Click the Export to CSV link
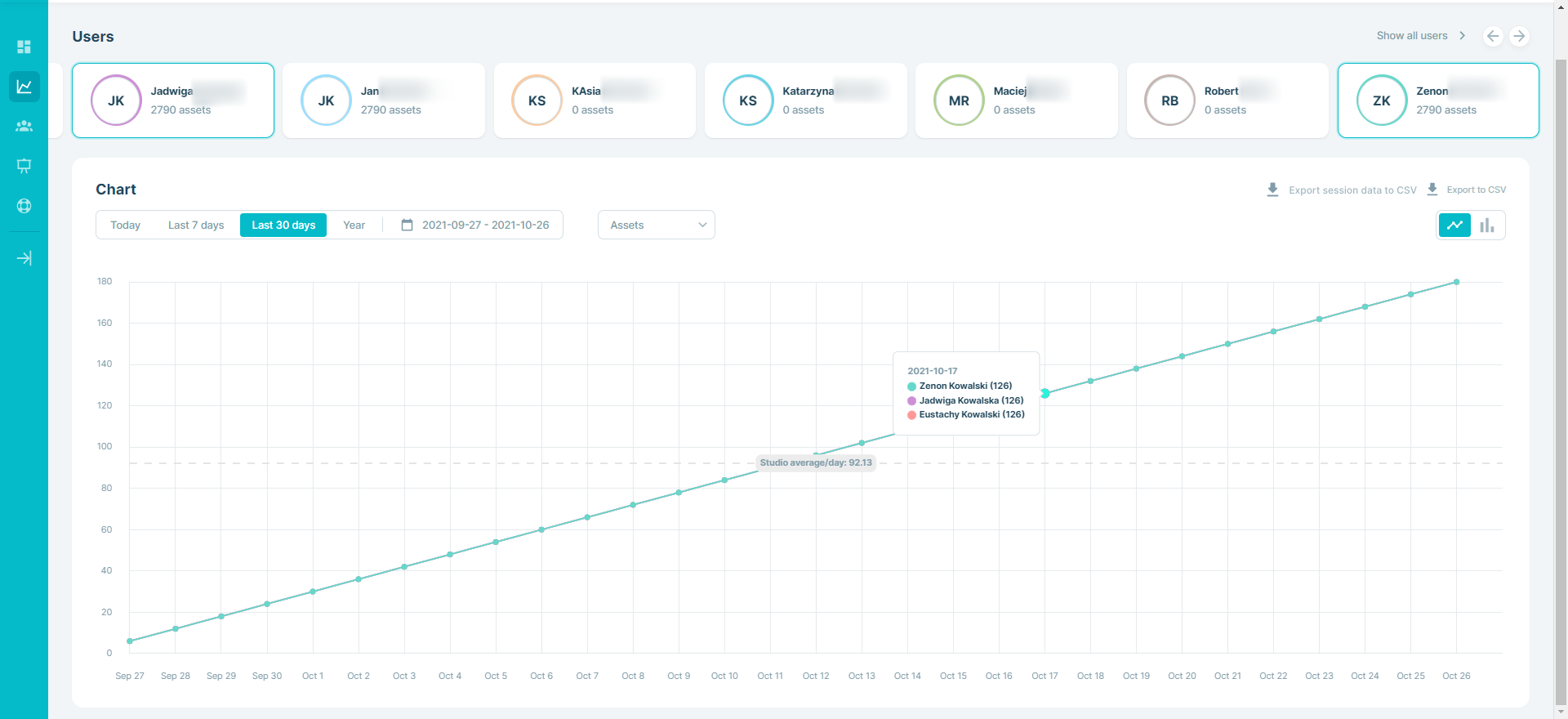This screenshot has height=719, width=1568. pyautogui.click(x=1466, y=190)
